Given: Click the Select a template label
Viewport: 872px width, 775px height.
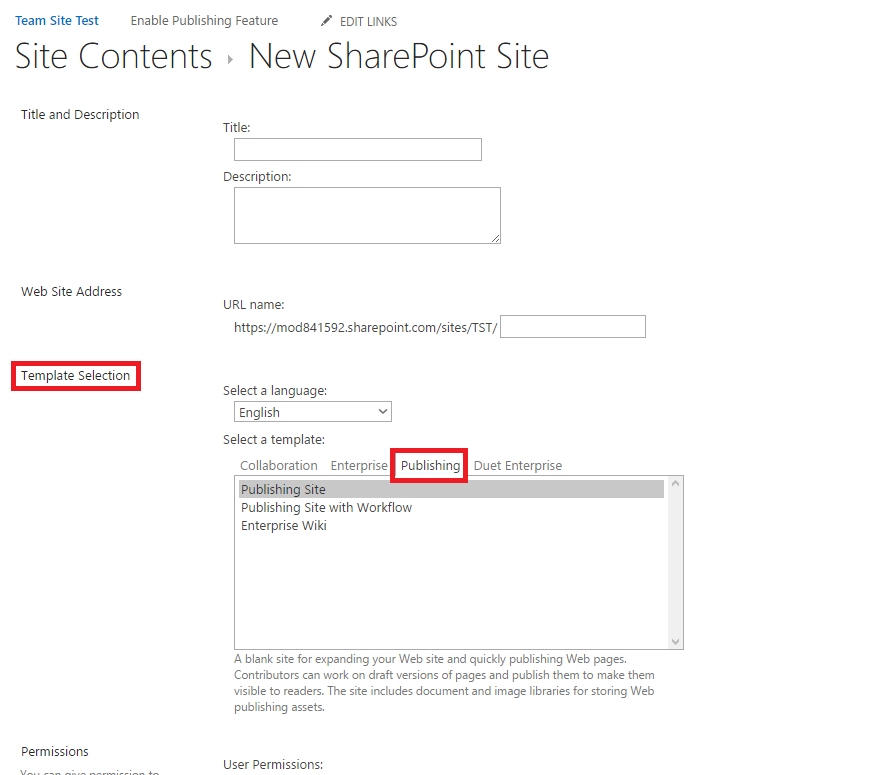Looking at the screenshot, I should point(274,440).
